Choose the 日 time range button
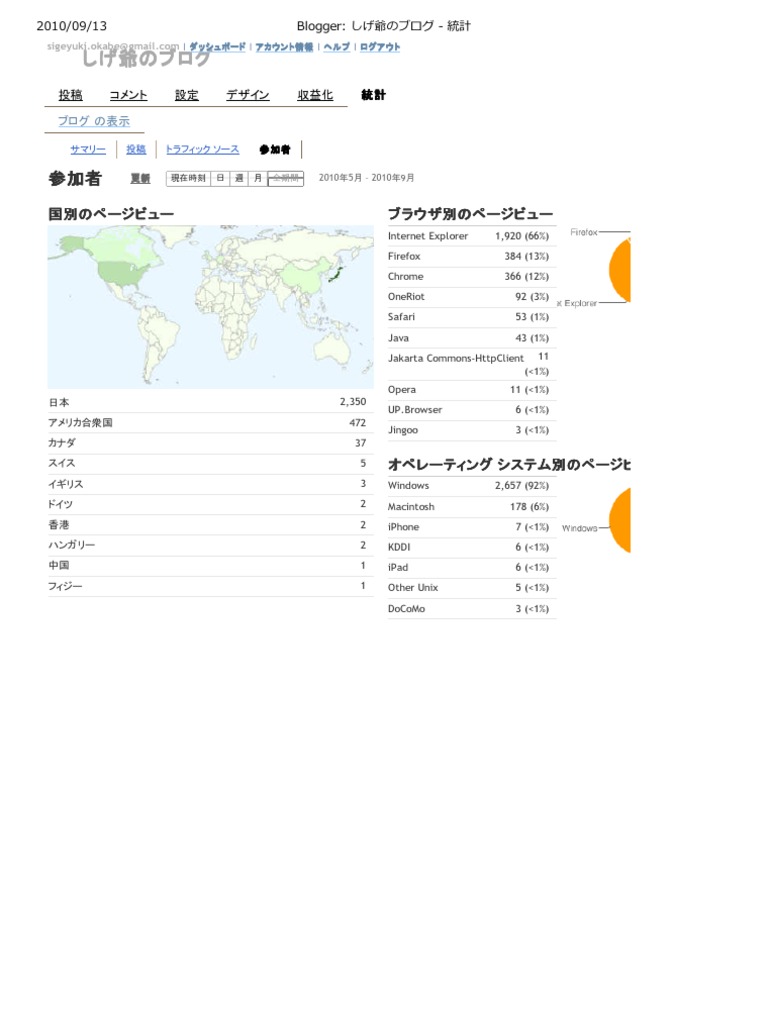 click(220, 178)
